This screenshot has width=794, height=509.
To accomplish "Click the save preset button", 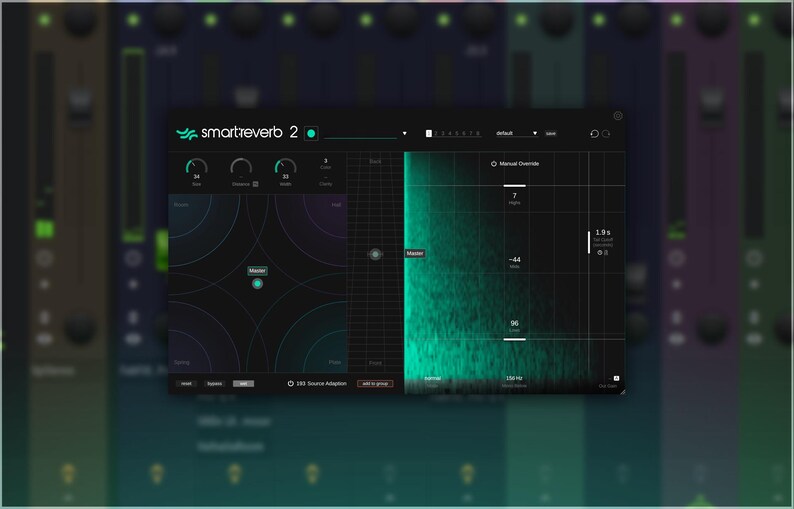I will coord(550,134).
